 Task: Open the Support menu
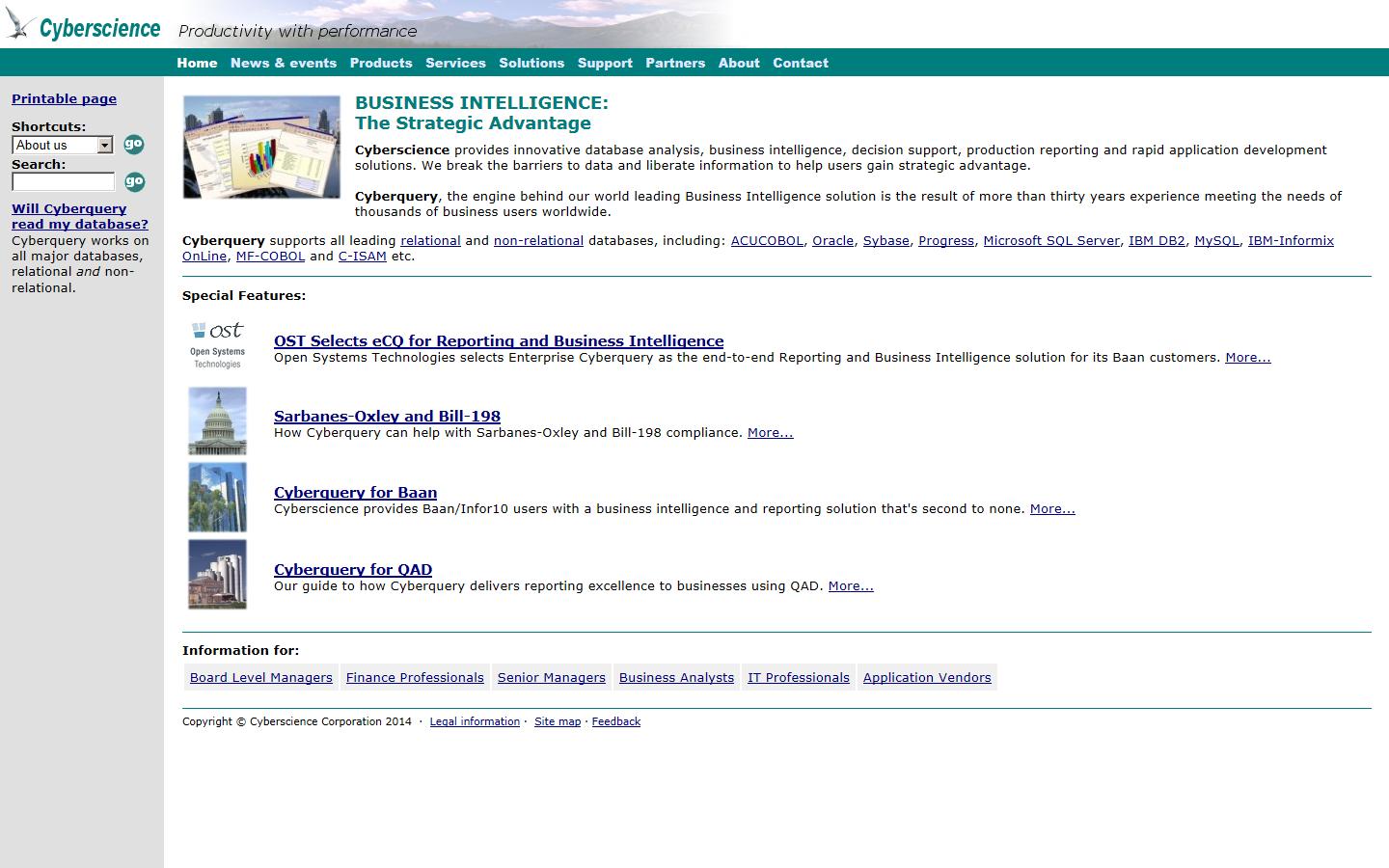tap(605, 63)
